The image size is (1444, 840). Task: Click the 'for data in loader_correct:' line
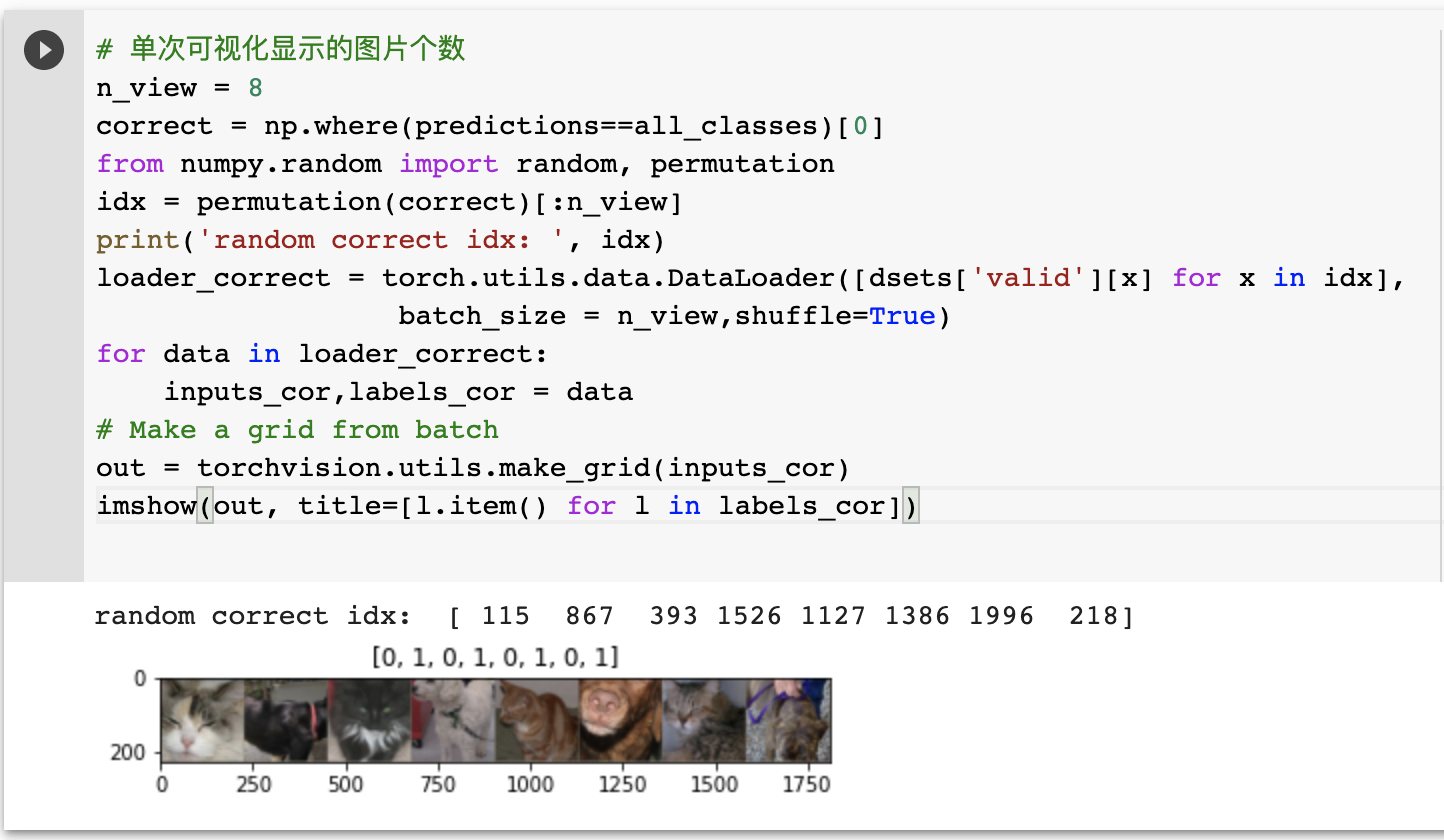coord(322,354)
